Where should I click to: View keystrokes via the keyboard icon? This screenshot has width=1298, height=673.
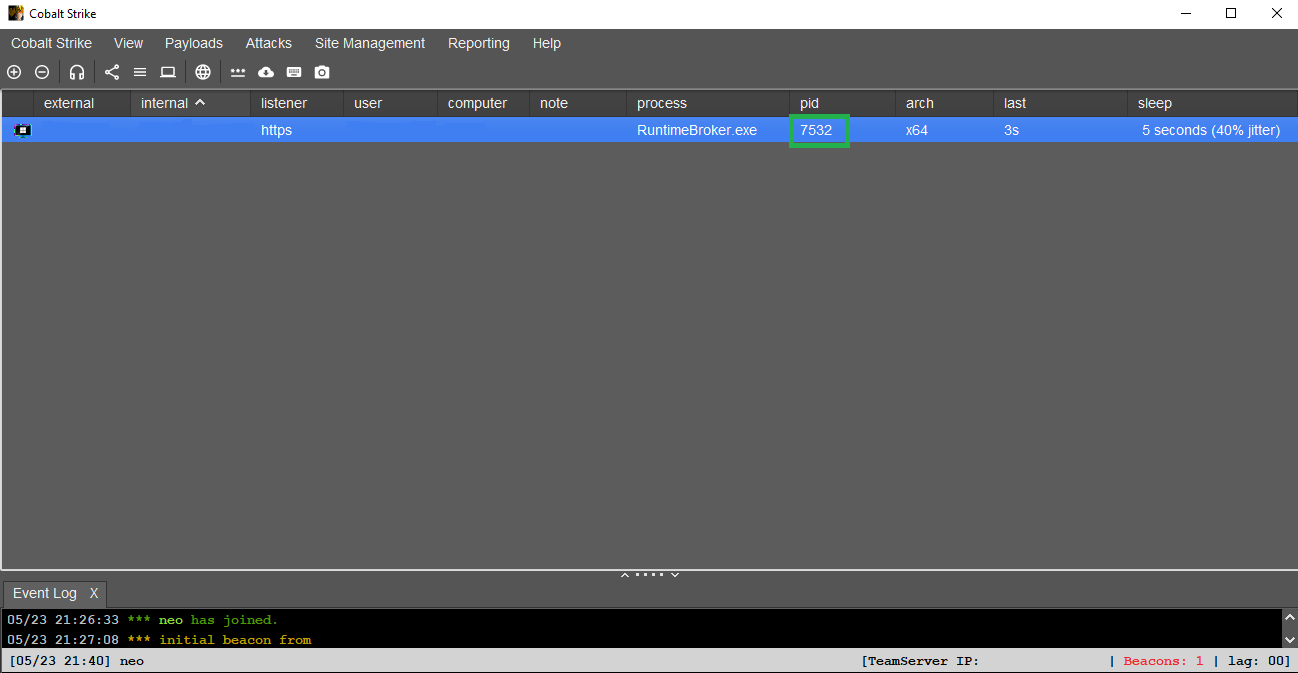[294, 72]
